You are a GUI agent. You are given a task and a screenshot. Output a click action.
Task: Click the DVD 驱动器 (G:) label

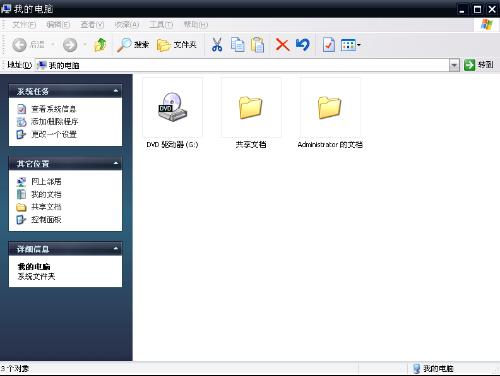pos(172,145)
